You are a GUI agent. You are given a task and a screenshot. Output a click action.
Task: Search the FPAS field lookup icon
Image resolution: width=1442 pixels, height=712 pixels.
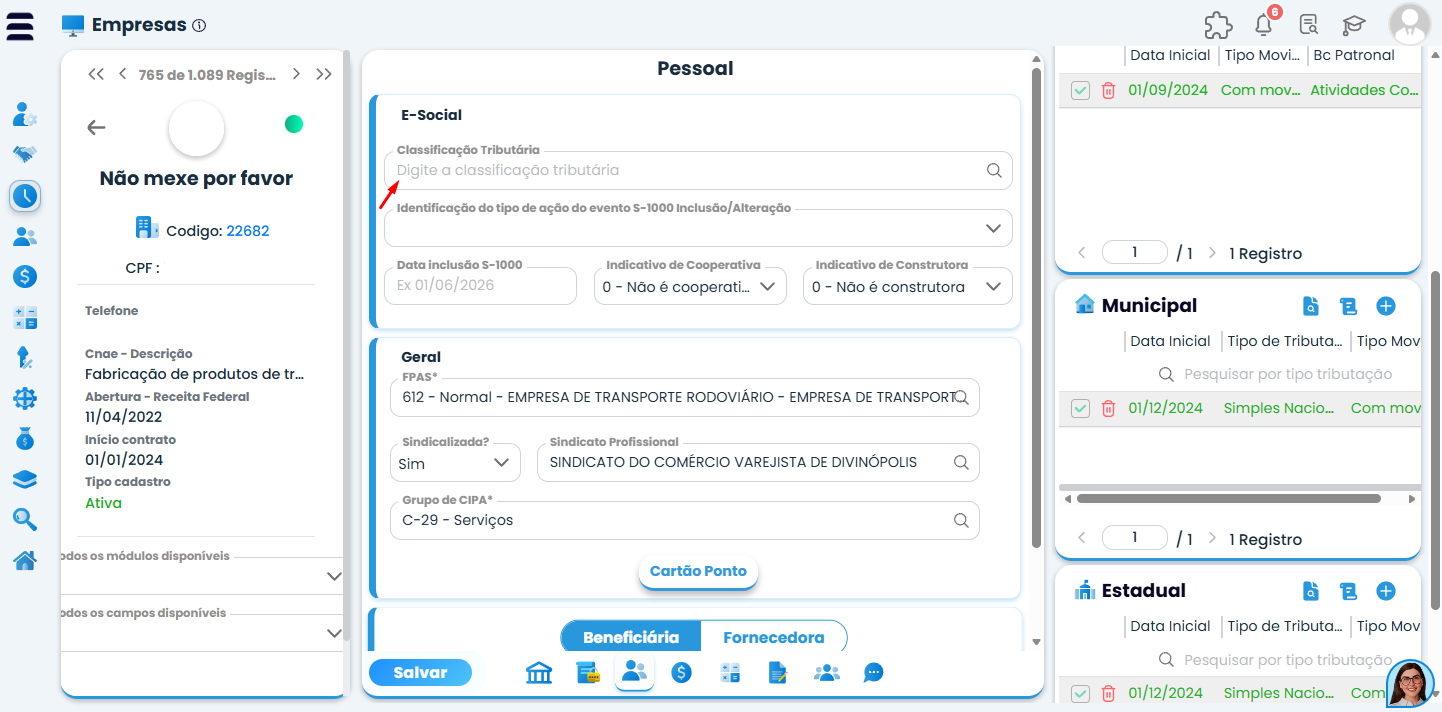(x=961, y=397)
